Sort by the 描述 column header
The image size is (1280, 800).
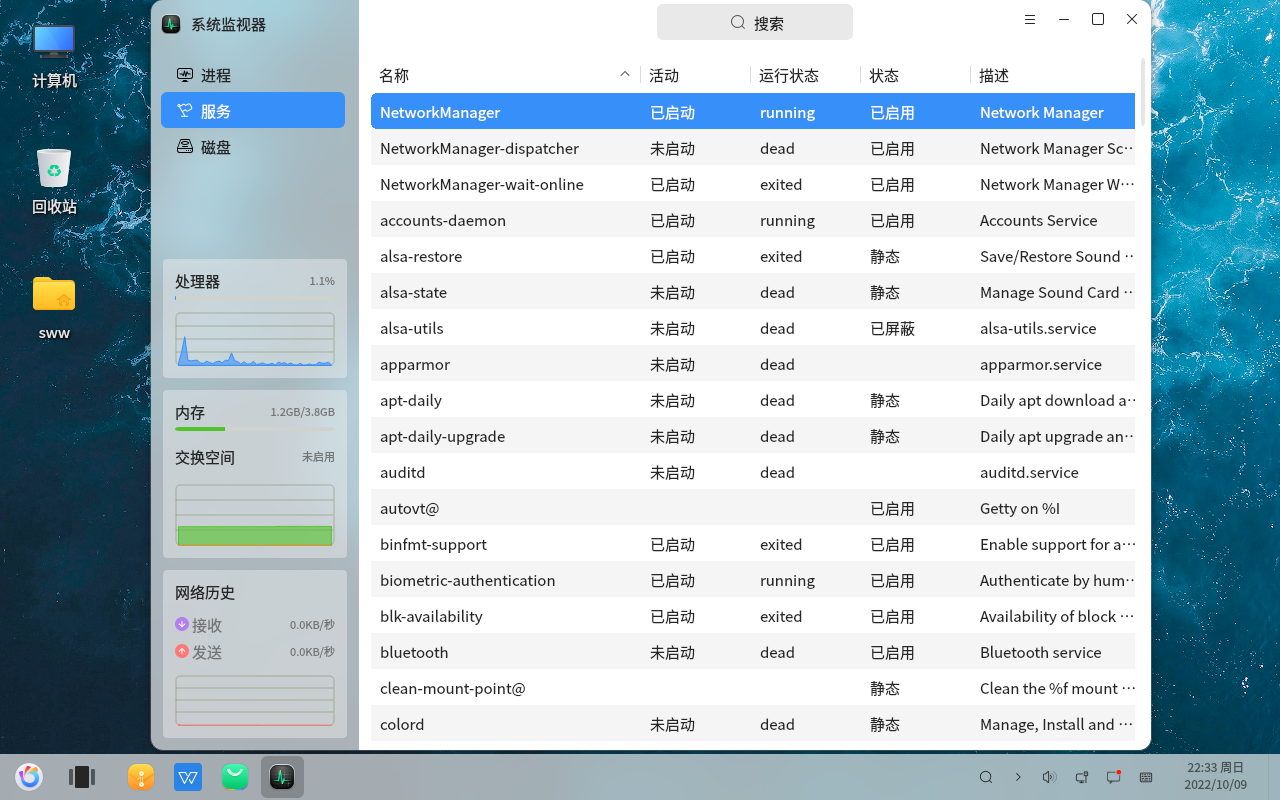[1053, 75]
